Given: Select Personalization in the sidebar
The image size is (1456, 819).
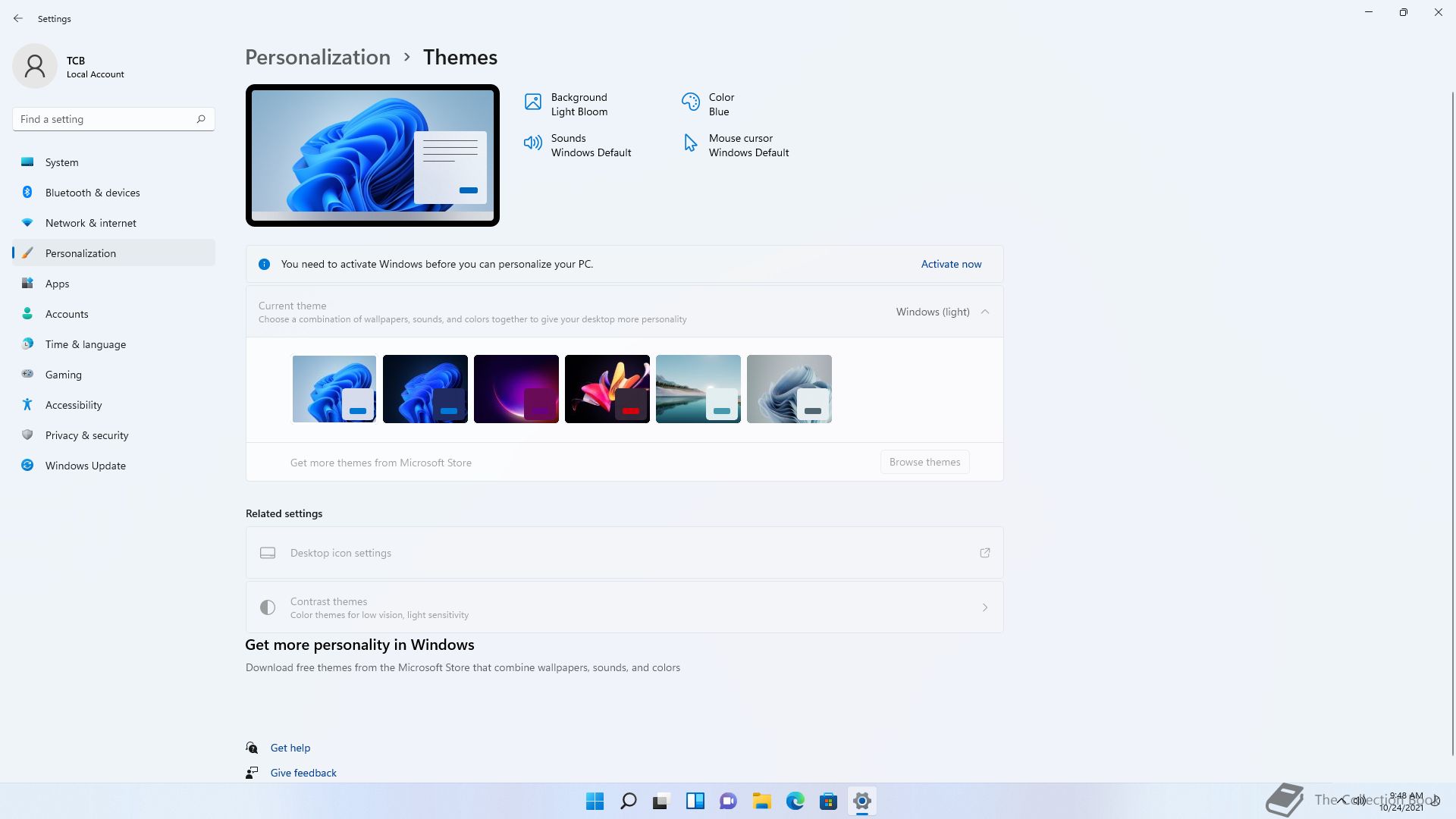Looking at the screenshot, I should (x=114, y=253).
